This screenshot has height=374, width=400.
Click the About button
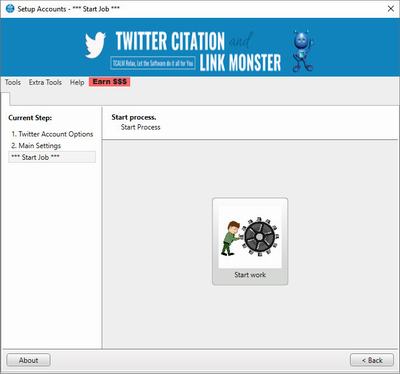point(28,360)
